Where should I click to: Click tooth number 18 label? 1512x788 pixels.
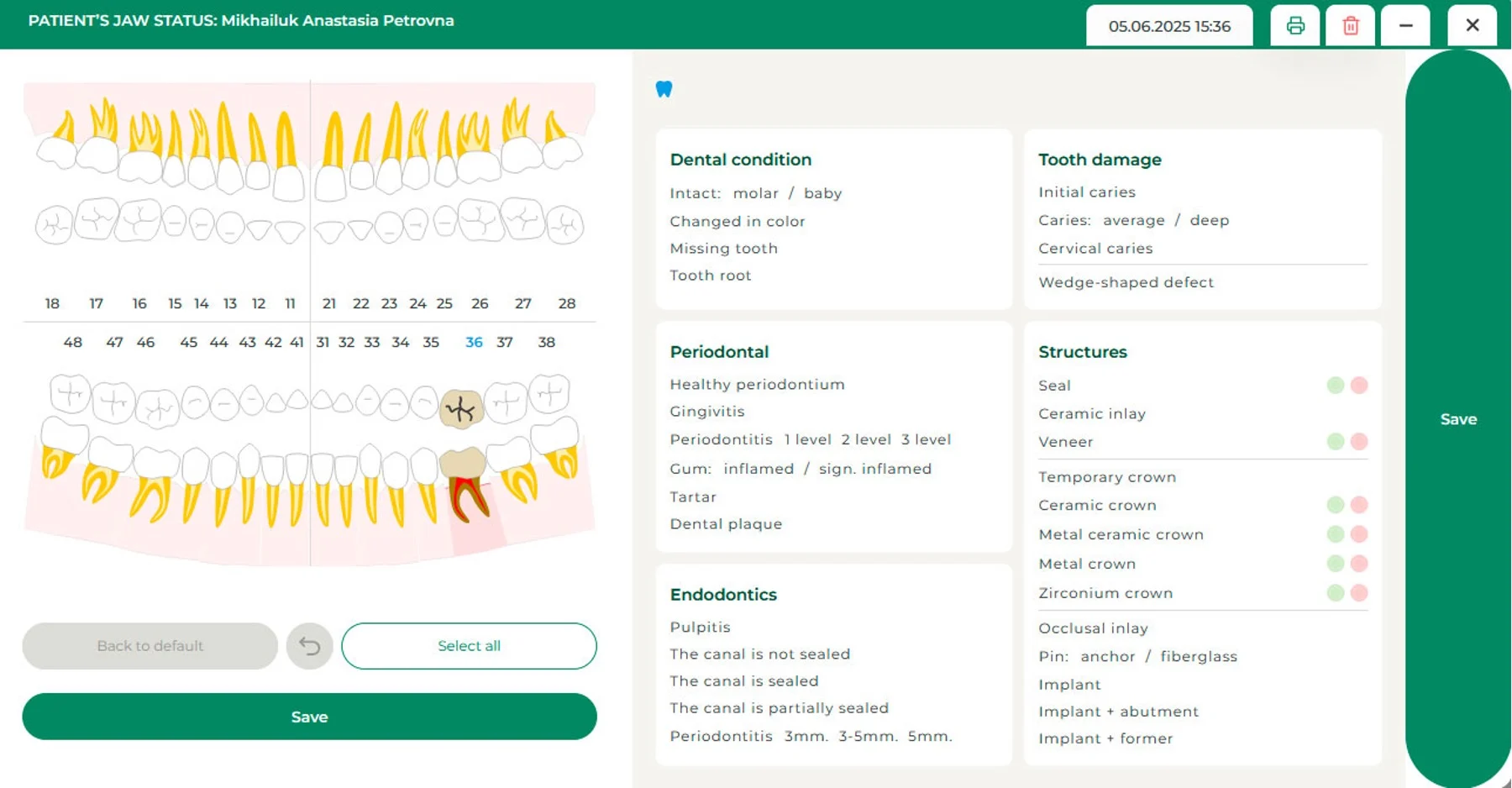52,304
